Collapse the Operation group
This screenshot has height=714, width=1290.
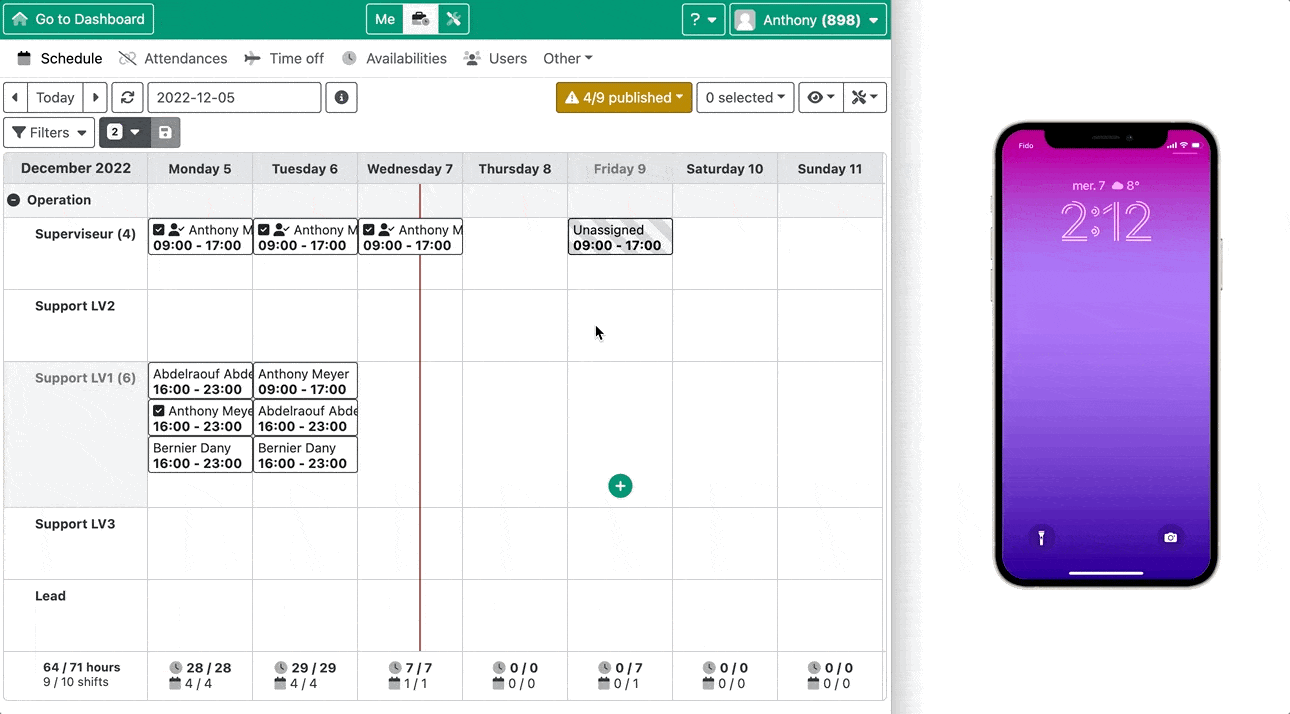[x=14, y=200]
